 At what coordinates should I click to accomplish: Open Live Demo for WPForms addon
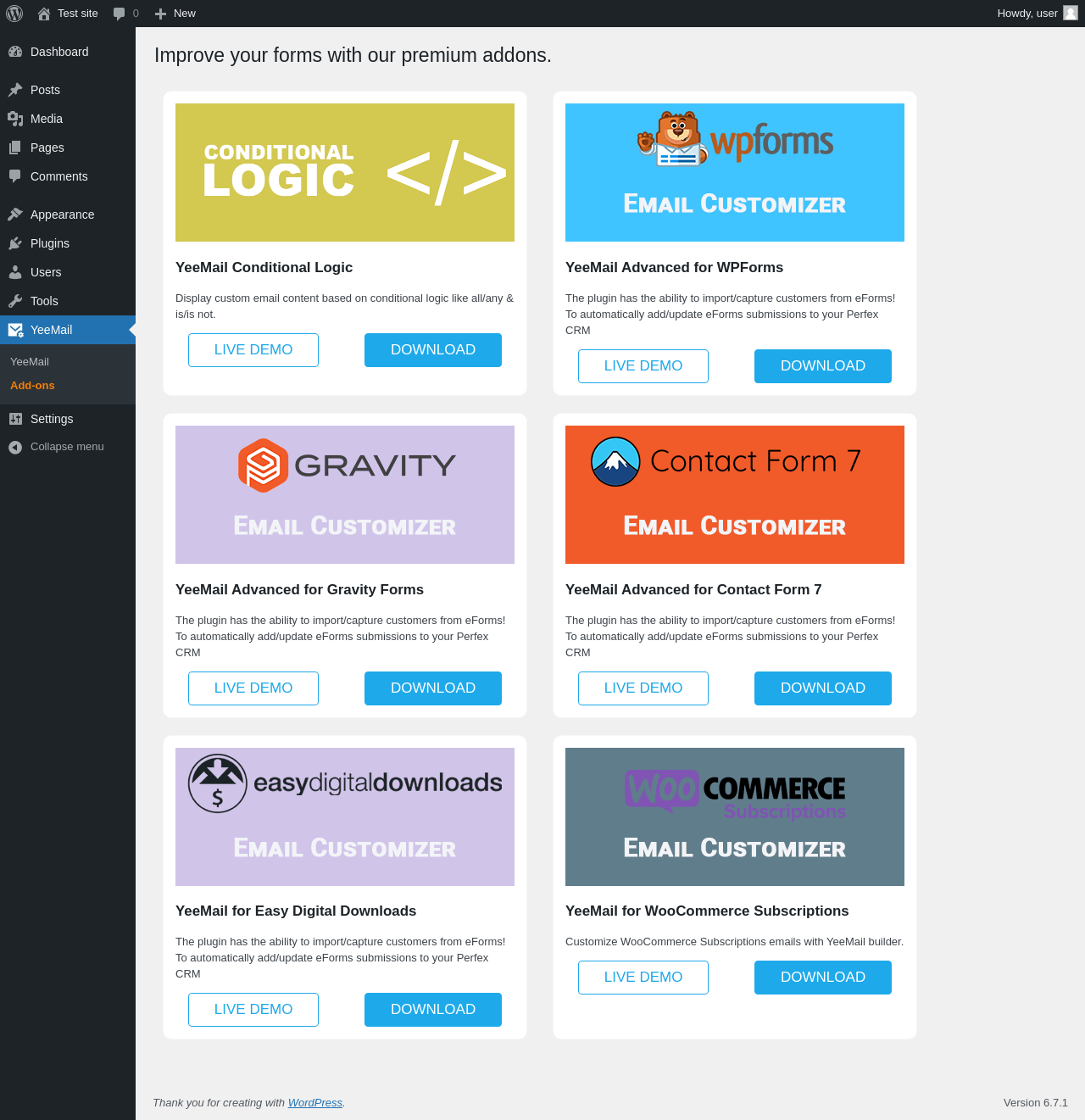643,366
